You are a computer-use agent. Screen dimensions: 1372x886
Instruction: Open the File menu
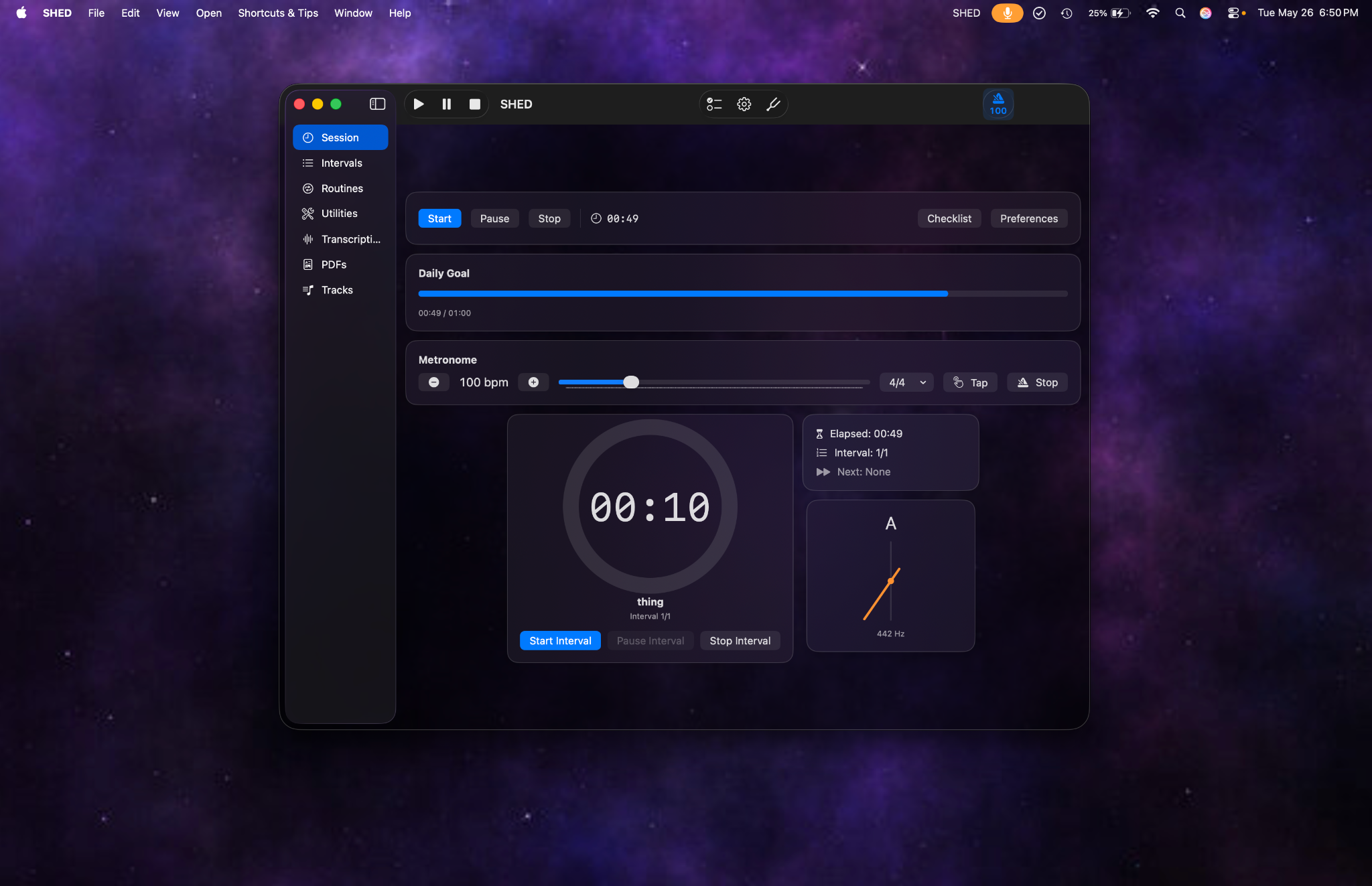96,13
